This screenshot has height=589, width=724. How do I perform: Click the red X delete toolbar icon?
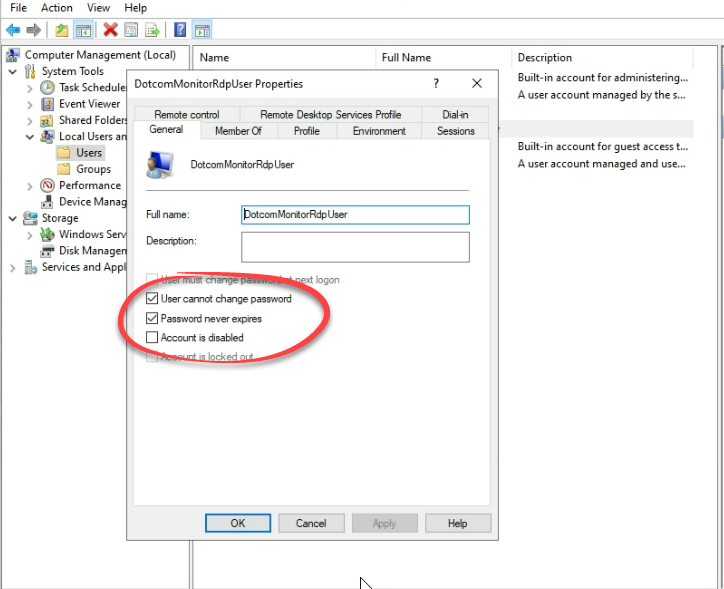(x=110, y=30)
